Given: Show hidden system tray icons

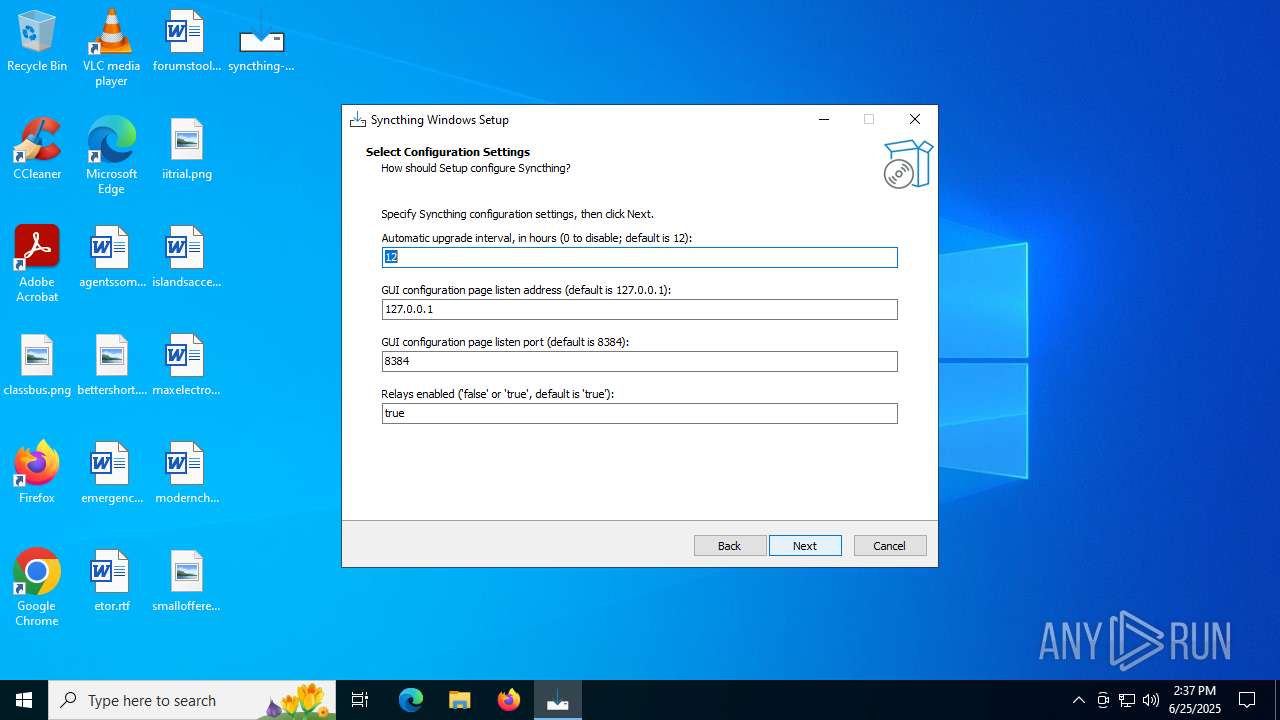Looking at the screenshot, I should [x=1078, y=700].
